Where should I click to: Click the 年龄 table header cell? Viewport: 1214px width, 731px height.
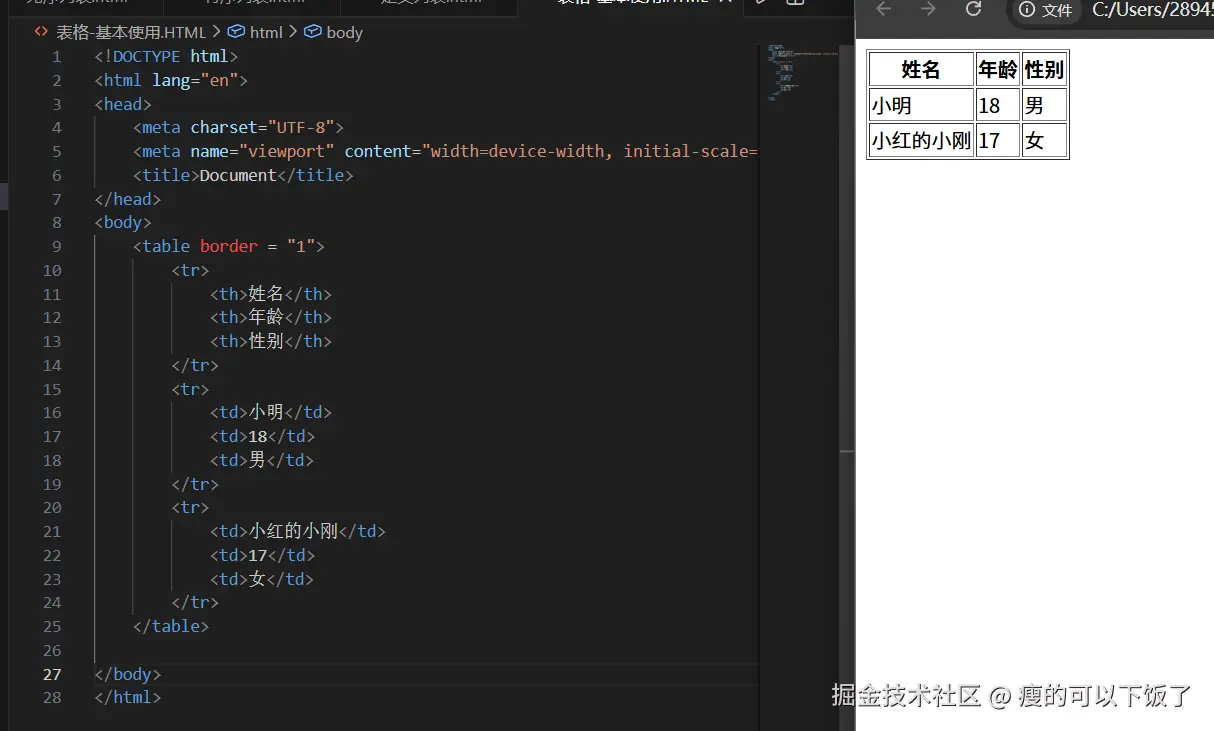[998, 69]
